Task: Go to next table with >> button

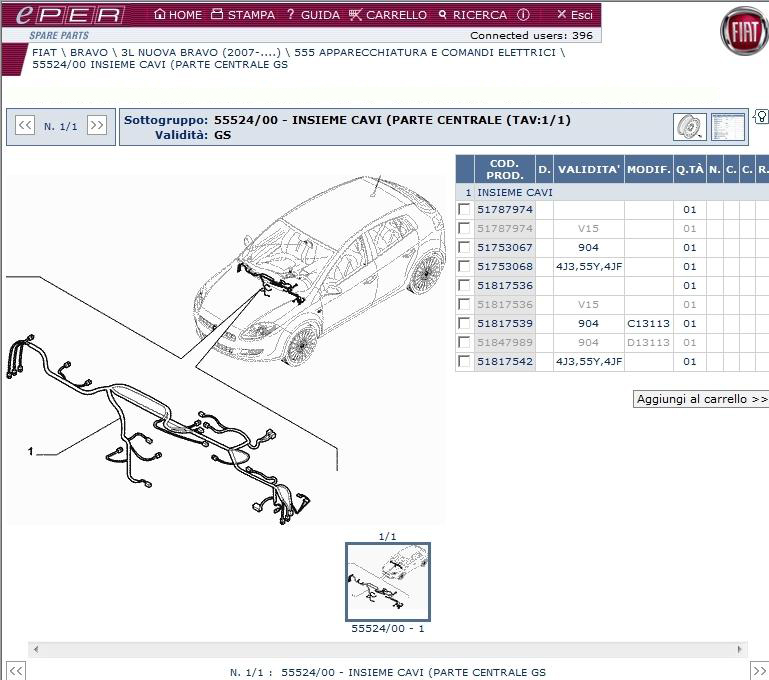Action: pyautogui.click(x=96, y=126)
